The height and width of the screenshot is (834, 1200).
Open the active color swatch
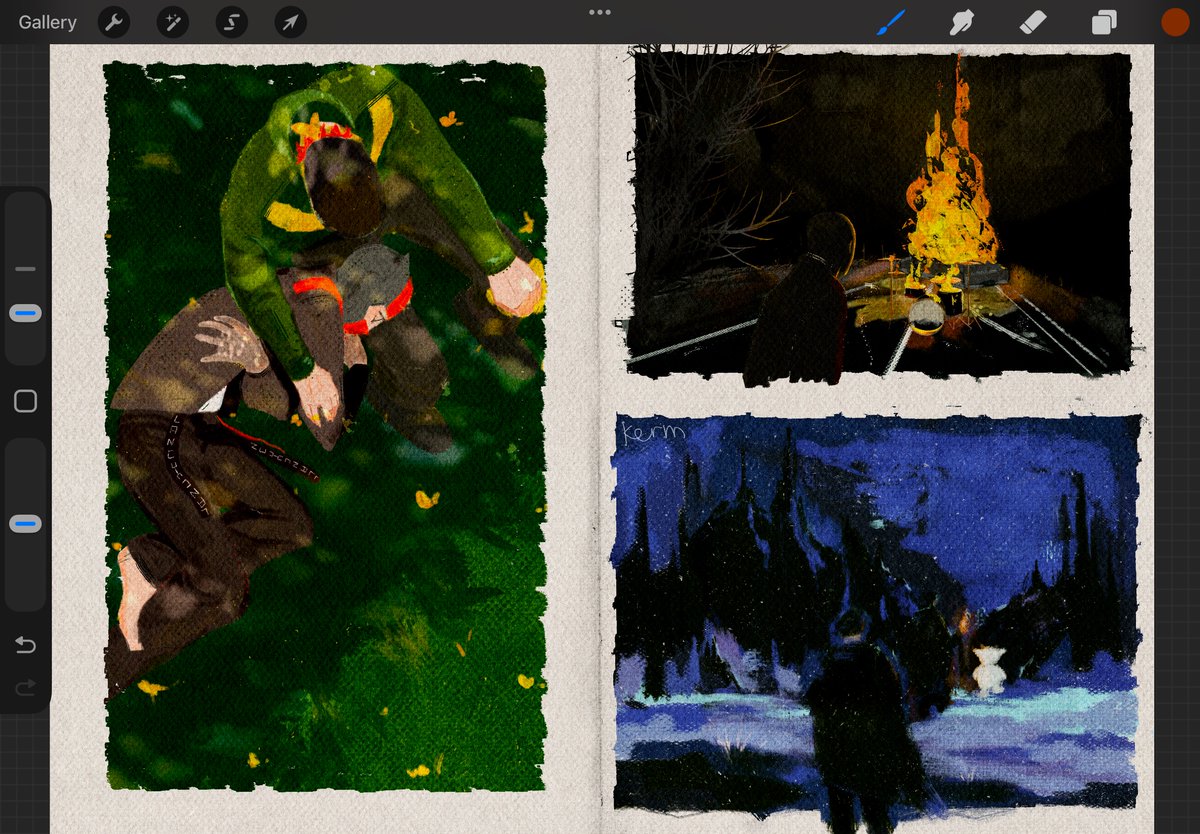coord(1175,22)
